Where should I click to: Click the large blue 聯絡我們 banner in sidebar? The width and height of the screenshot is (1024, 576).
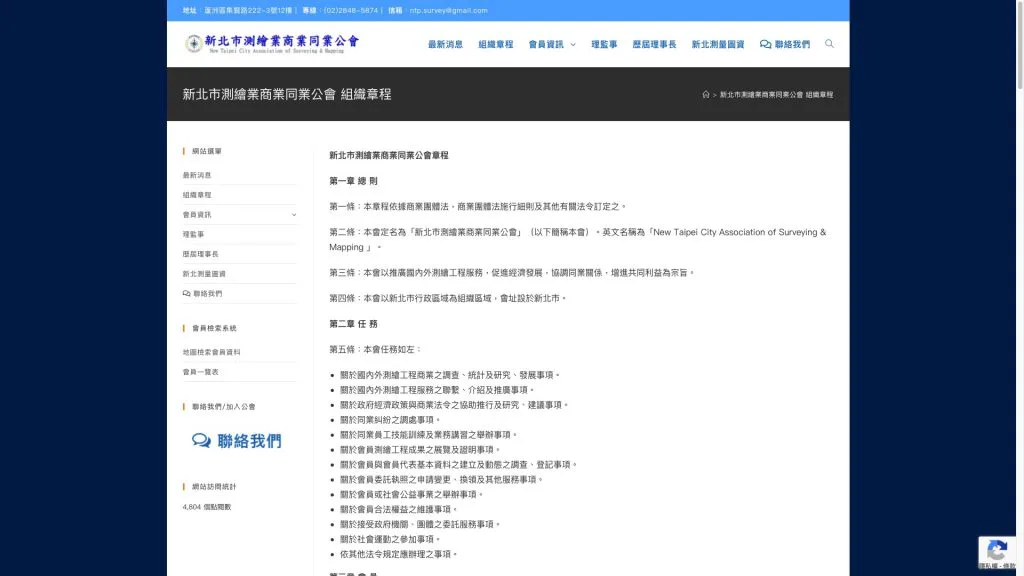[x=237, y=441]
